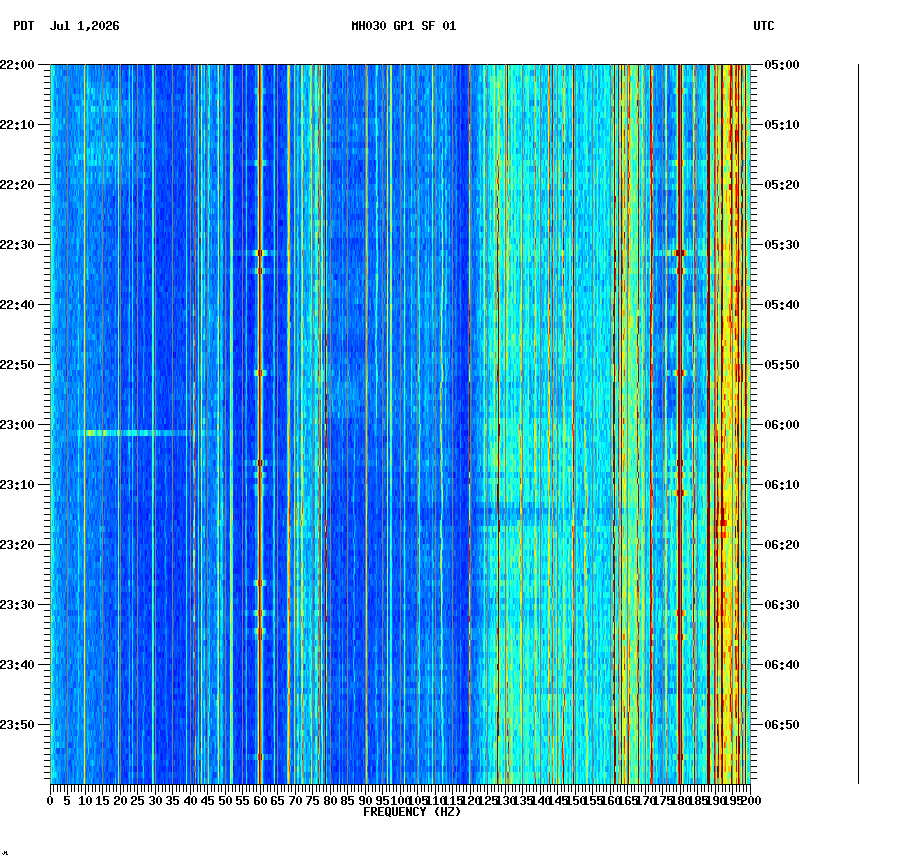The height and width of the screenshot is (864, 902).
Task: Click the 05:20 UTC time label
Action: [x=782, y=185]
